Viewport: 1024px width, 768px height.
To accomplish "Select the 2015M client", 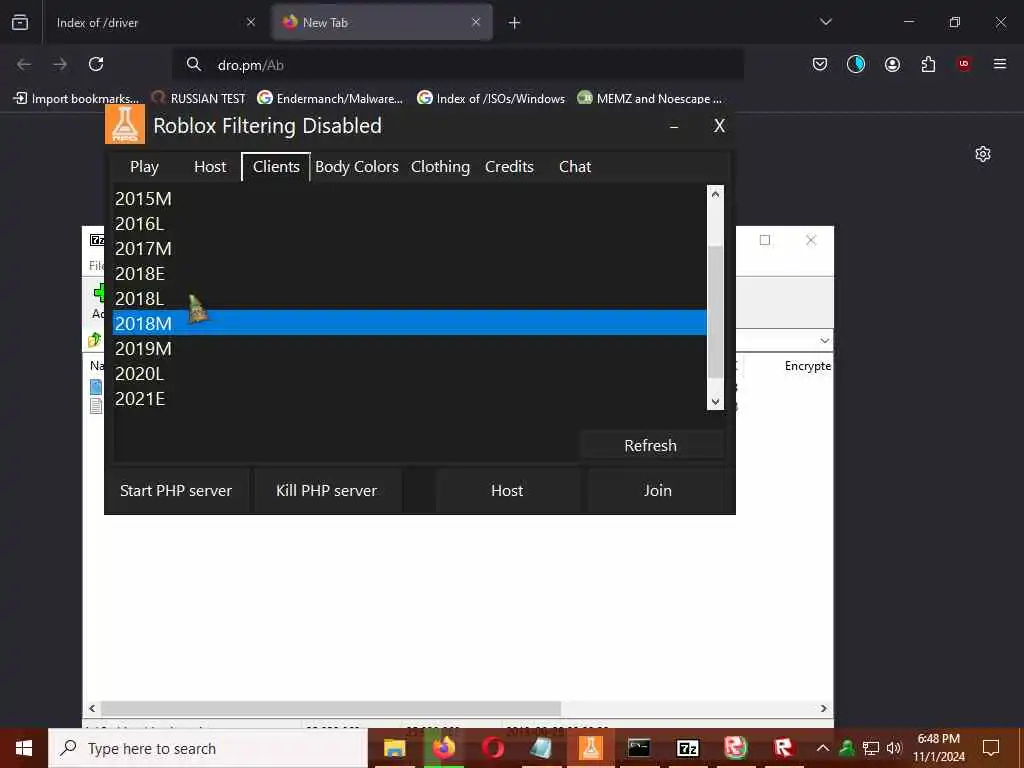I will click(409, 199).
